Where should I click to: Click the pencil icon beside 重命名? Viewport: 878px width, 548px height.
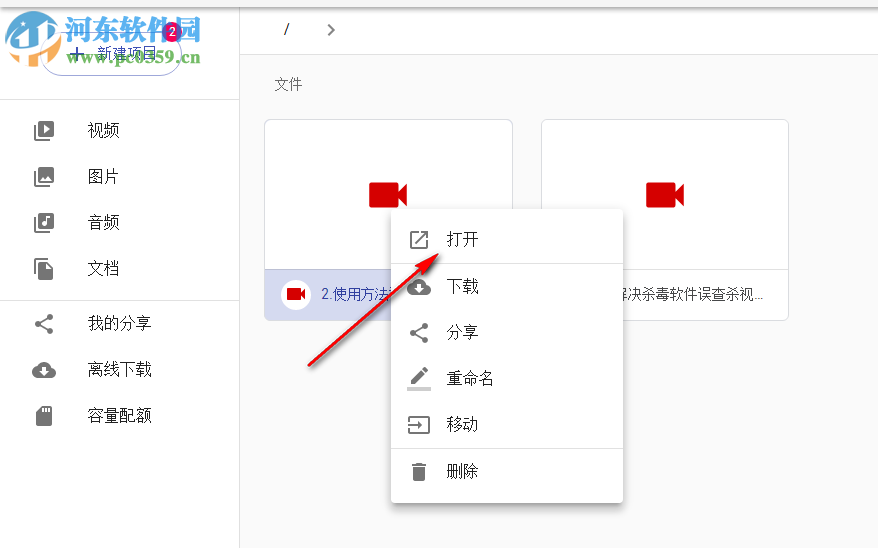419,378
